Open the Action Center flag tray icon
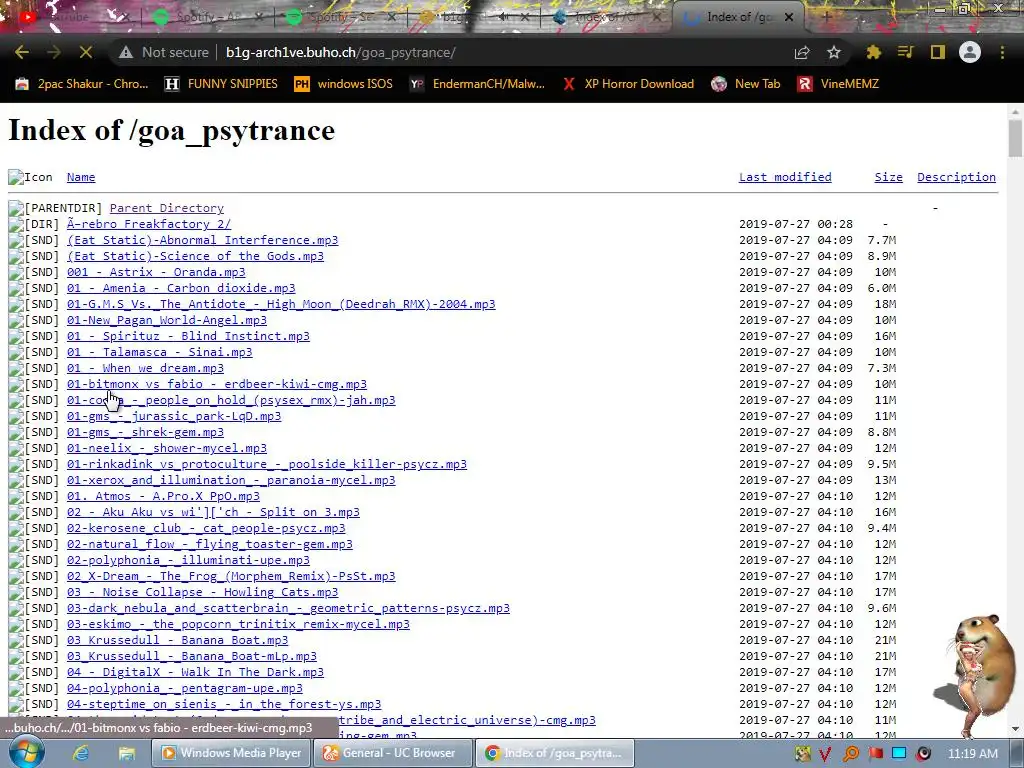The width and height of the screenshot is (1024, 768). pos(876,754)
